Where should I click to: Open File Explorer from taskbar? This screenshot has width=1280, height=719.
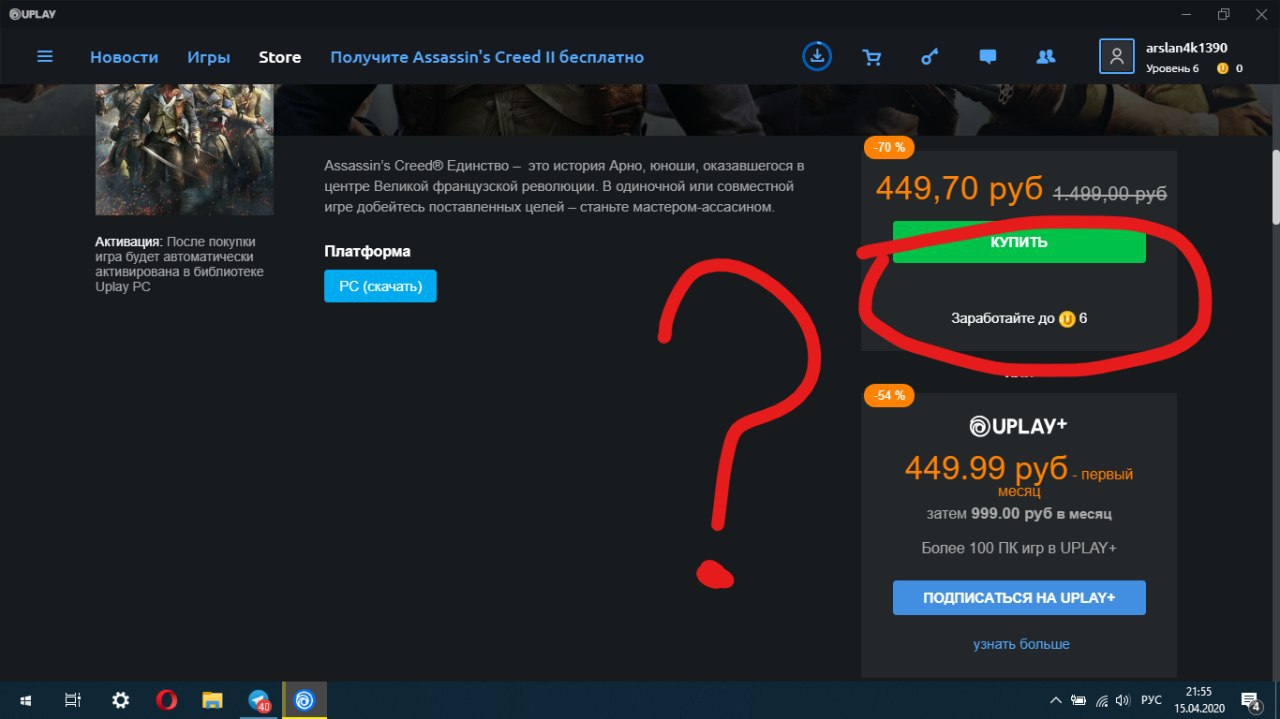pyautogui.click(x=212, y=700)
